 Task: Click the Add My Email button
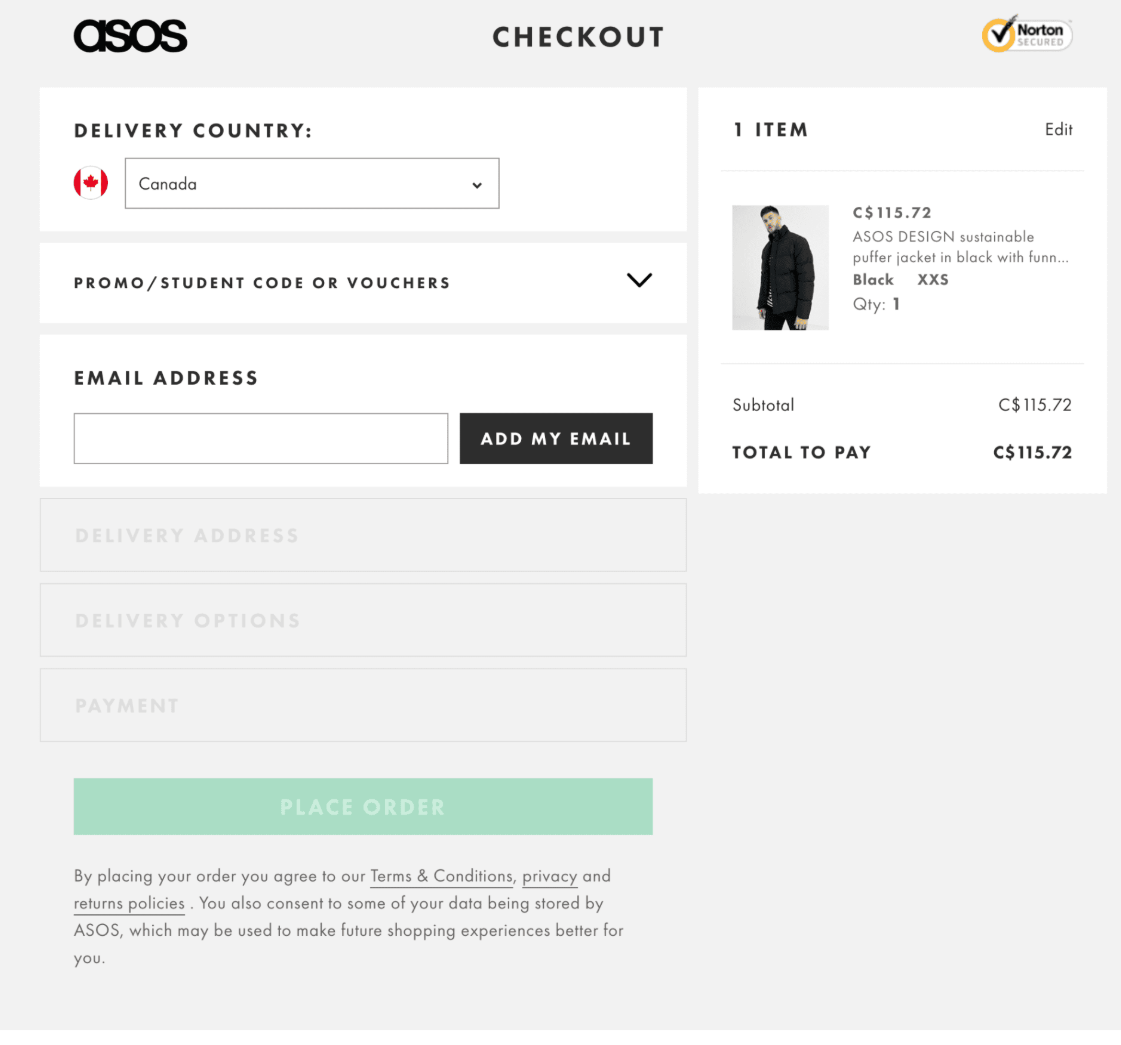(x=556, y=438)
